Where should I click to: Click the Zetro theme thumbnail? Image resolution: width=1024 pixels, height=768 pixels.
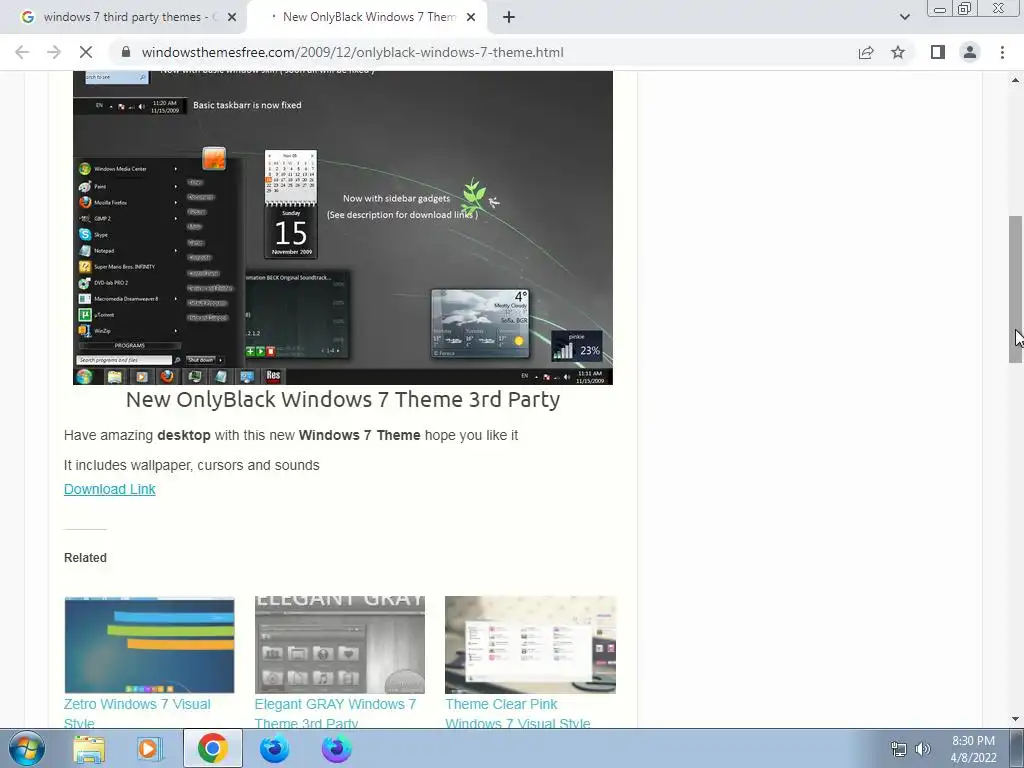pos(150,645)
